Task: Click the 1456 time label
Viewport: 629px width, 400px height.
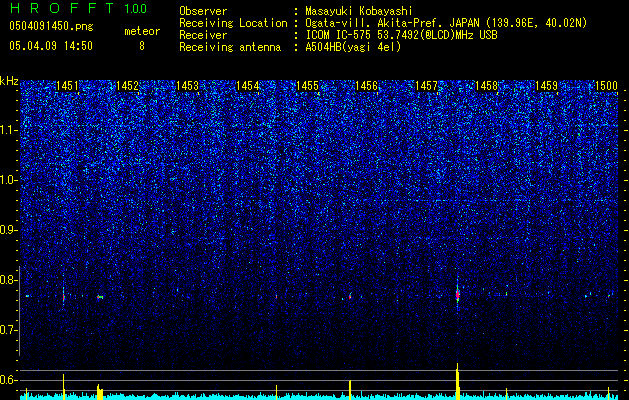Action: tap(367, 85)
